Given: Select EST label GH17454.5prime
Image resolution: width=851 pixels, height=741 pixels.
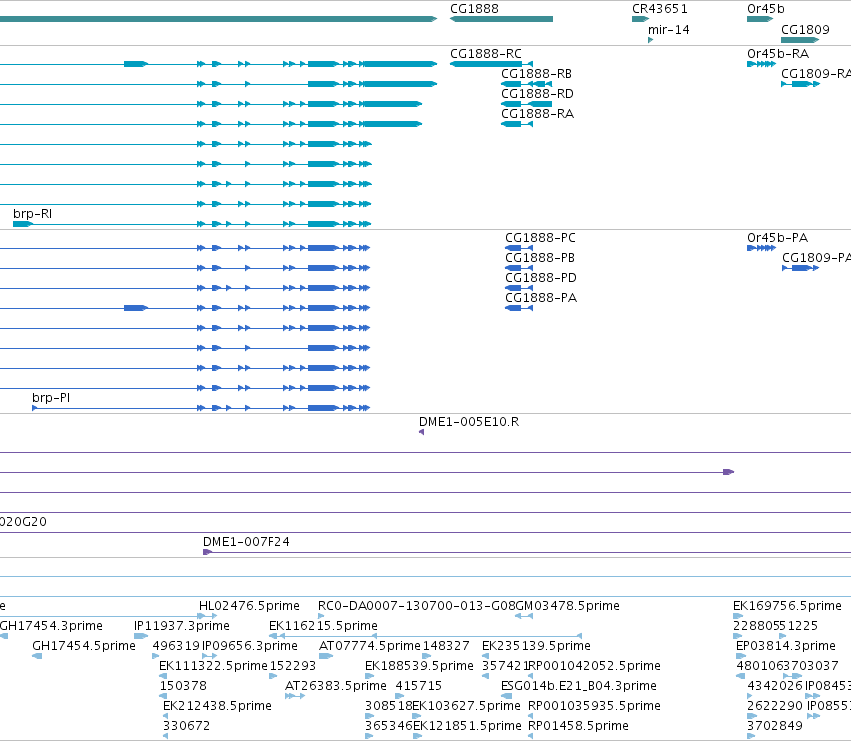Looking at the screenshot, I should pos(84,646).
